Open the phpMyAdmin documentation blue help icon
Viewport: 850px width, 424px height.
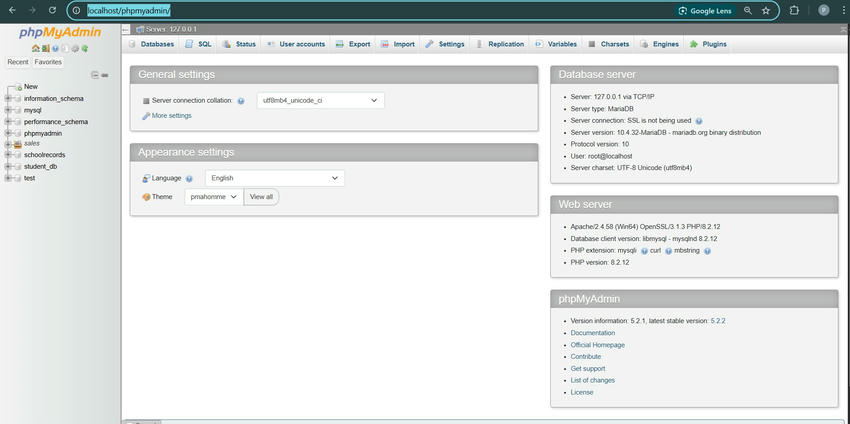[x=55, y=48]
